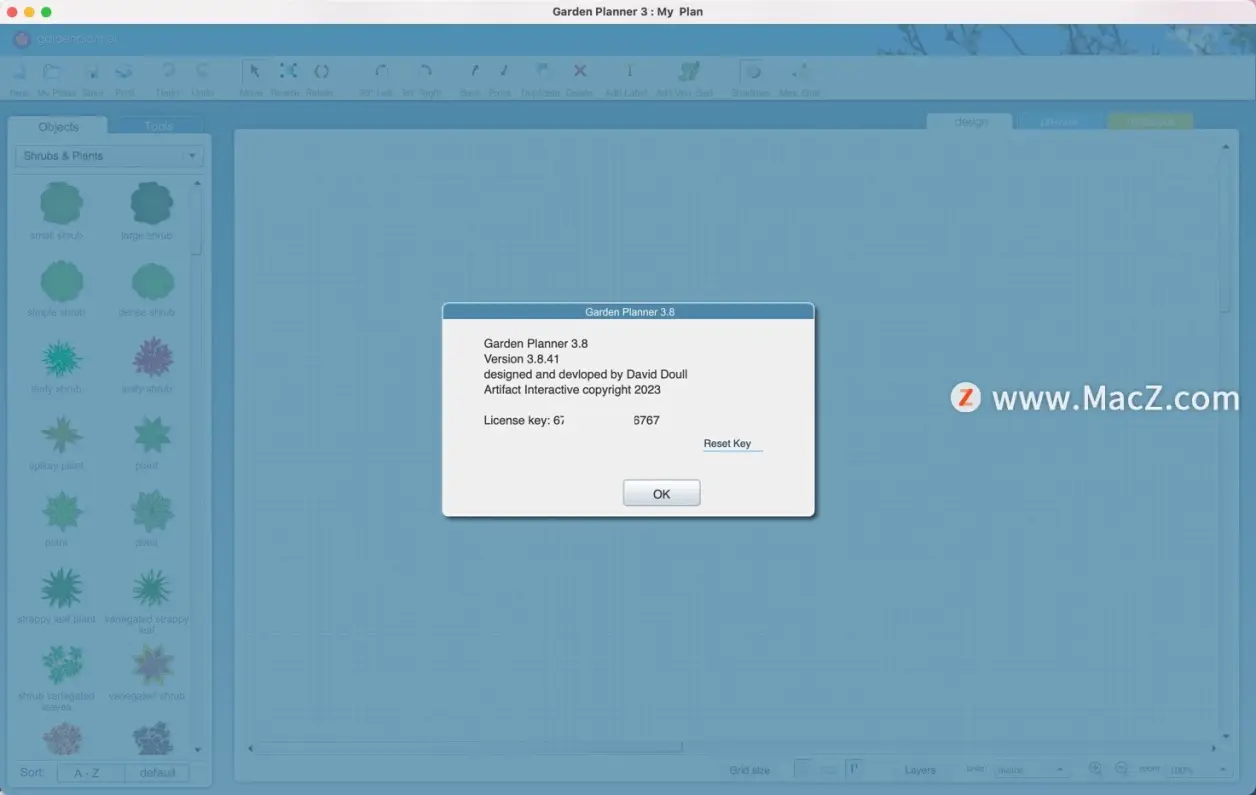Click the Add Veg. Bed icon

[688, 72]
